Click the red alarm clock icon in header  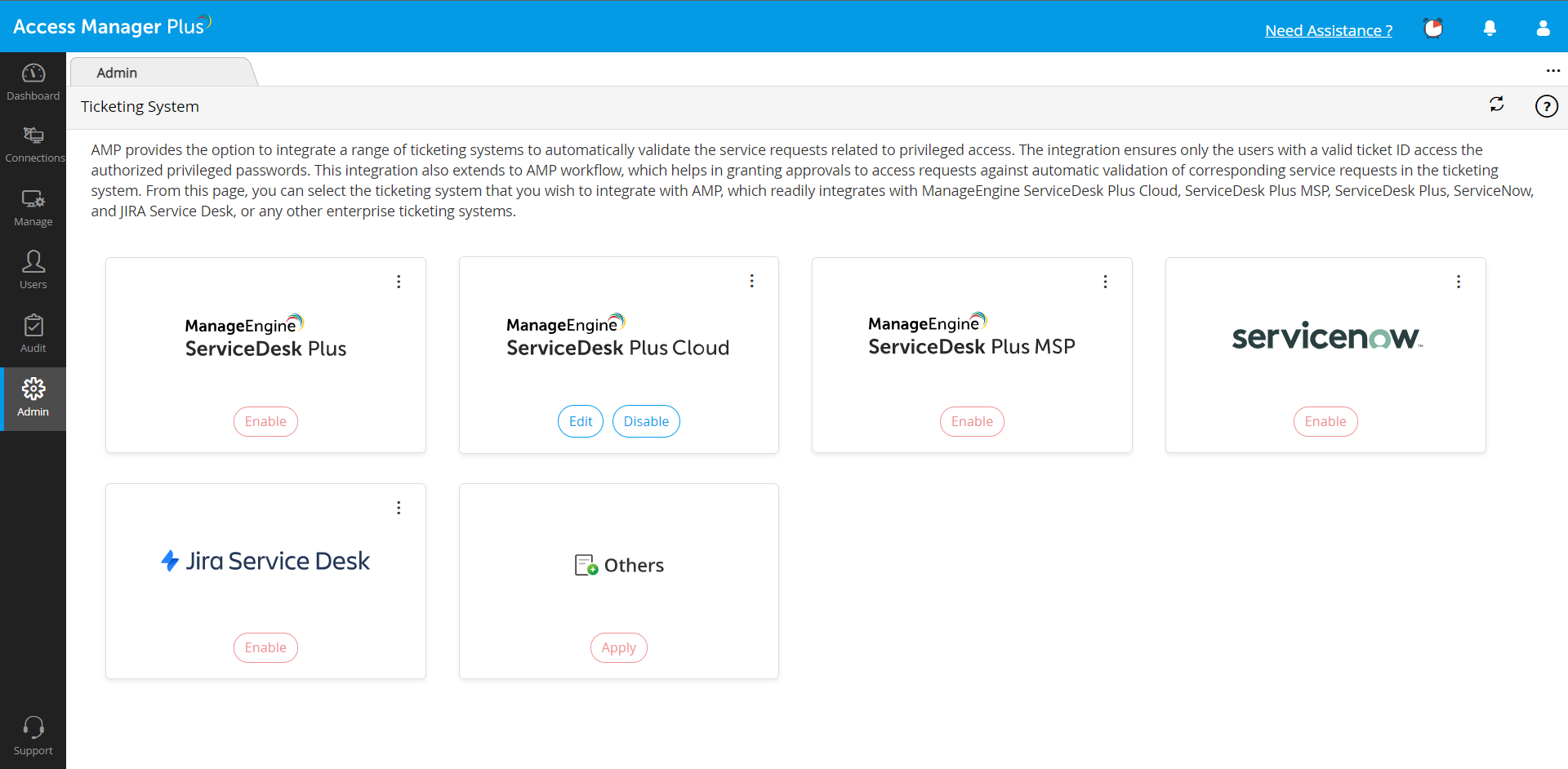(x=1433, y=29)
